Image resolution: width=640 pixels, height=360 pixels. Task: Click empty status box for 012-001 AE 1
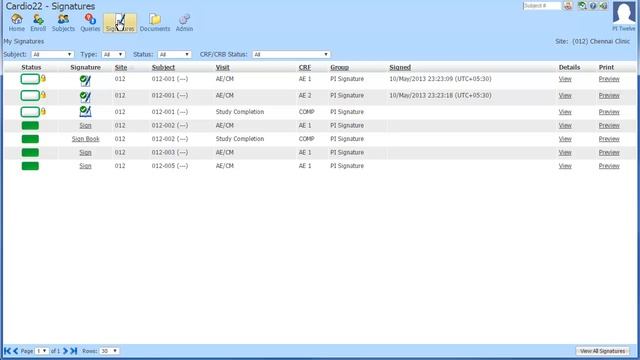30,79
